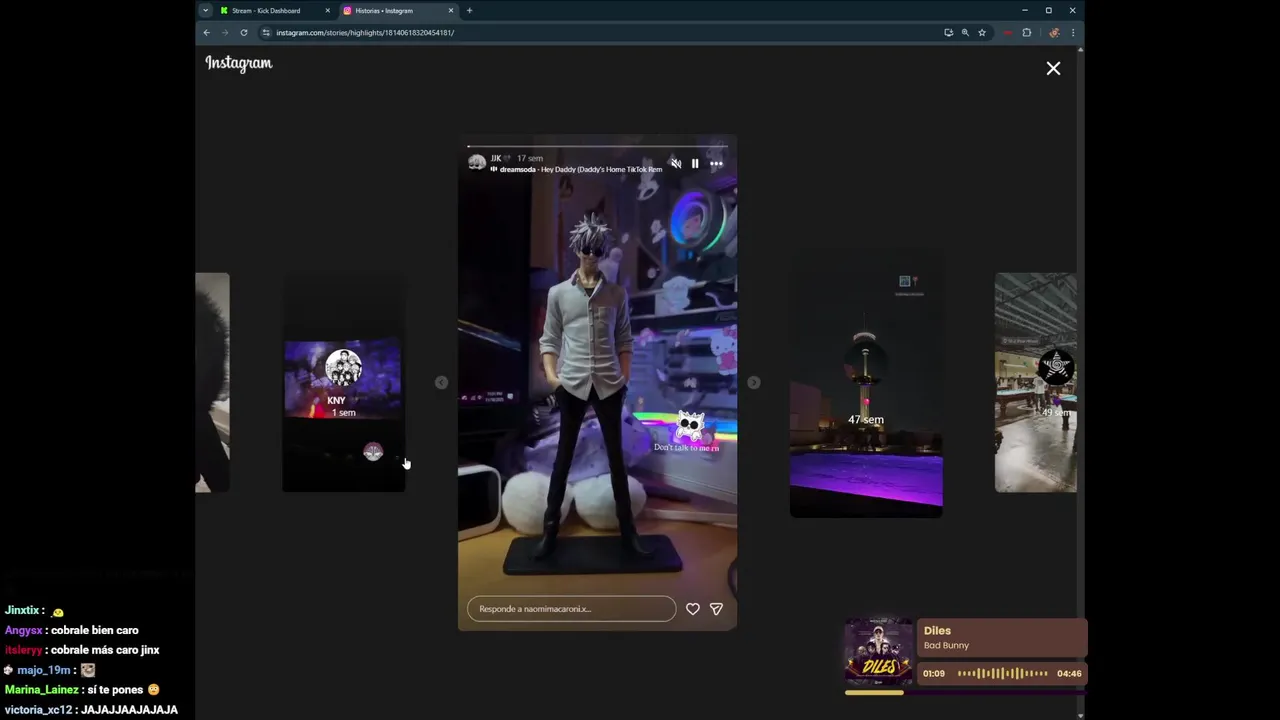Click the partially visible leftmost story card
Image resolution: width=1280 pixels, height=720 pixels.
pos(212,382)
